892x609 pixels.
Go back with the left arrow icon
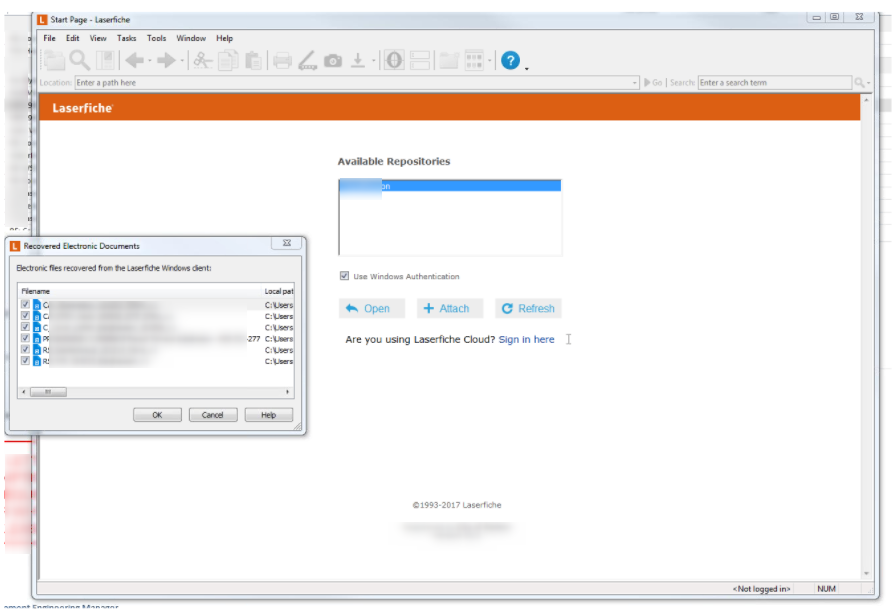(135, 60)
